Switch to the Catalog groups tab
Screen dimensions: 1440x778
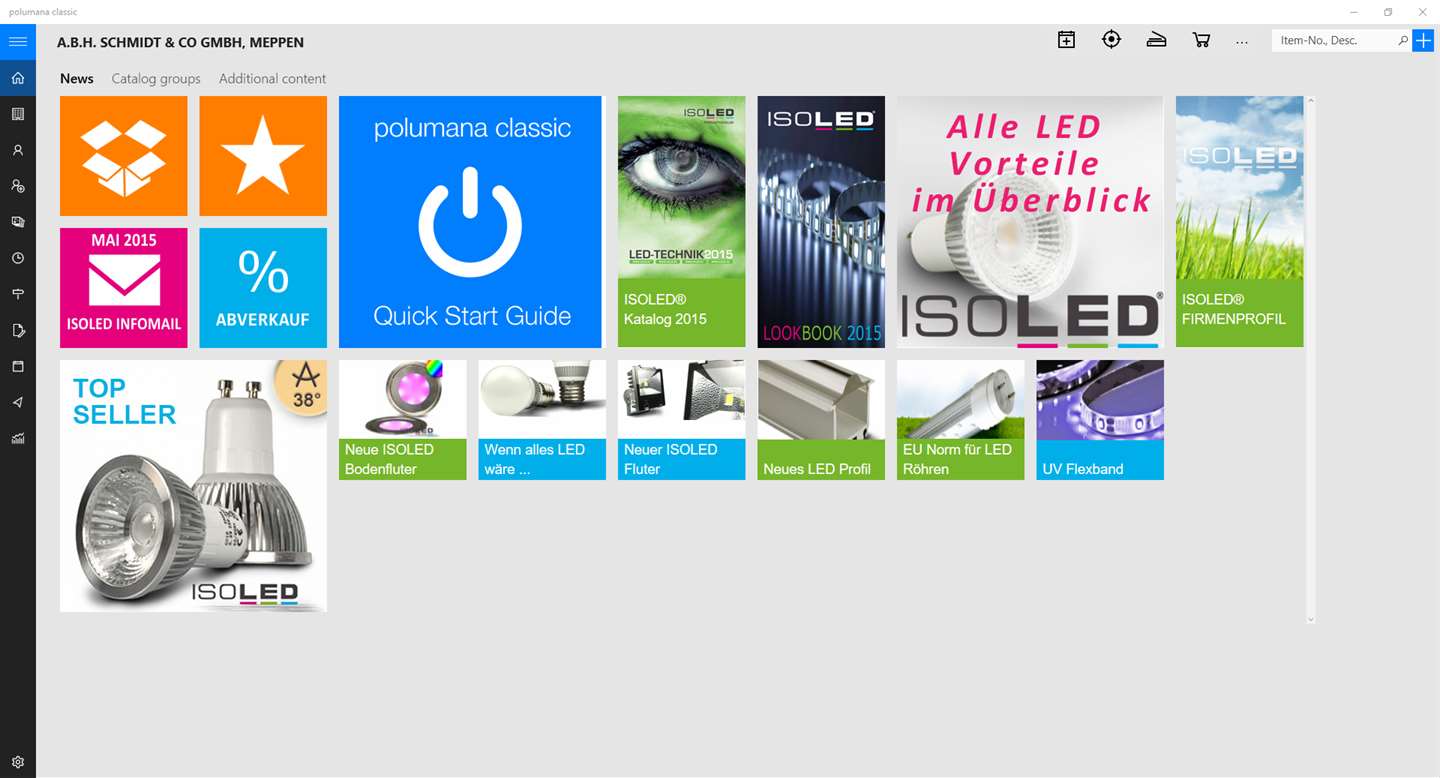(156, 78)
